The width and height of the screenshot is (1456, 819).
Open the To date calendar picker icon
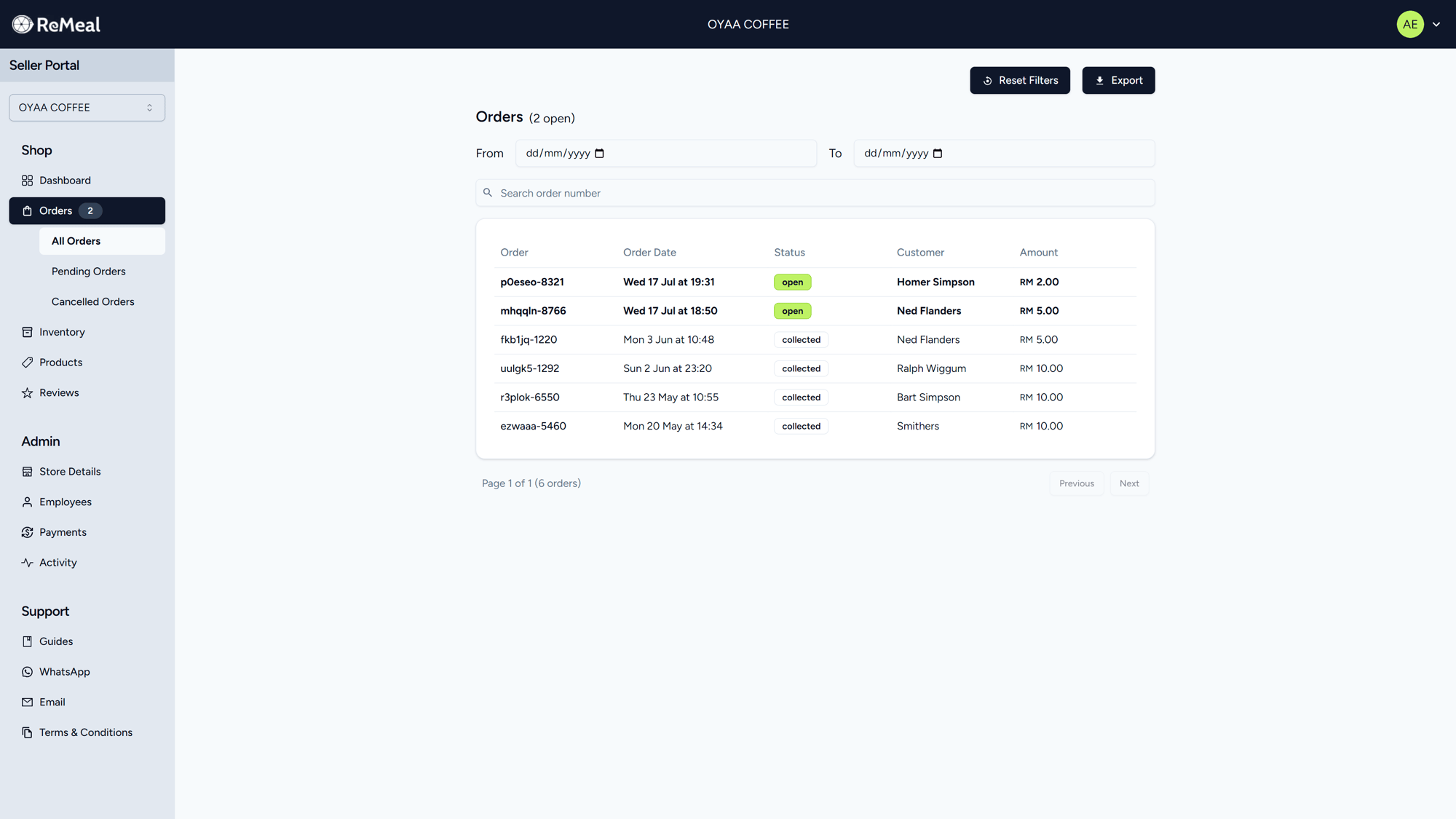pos(938,154)
